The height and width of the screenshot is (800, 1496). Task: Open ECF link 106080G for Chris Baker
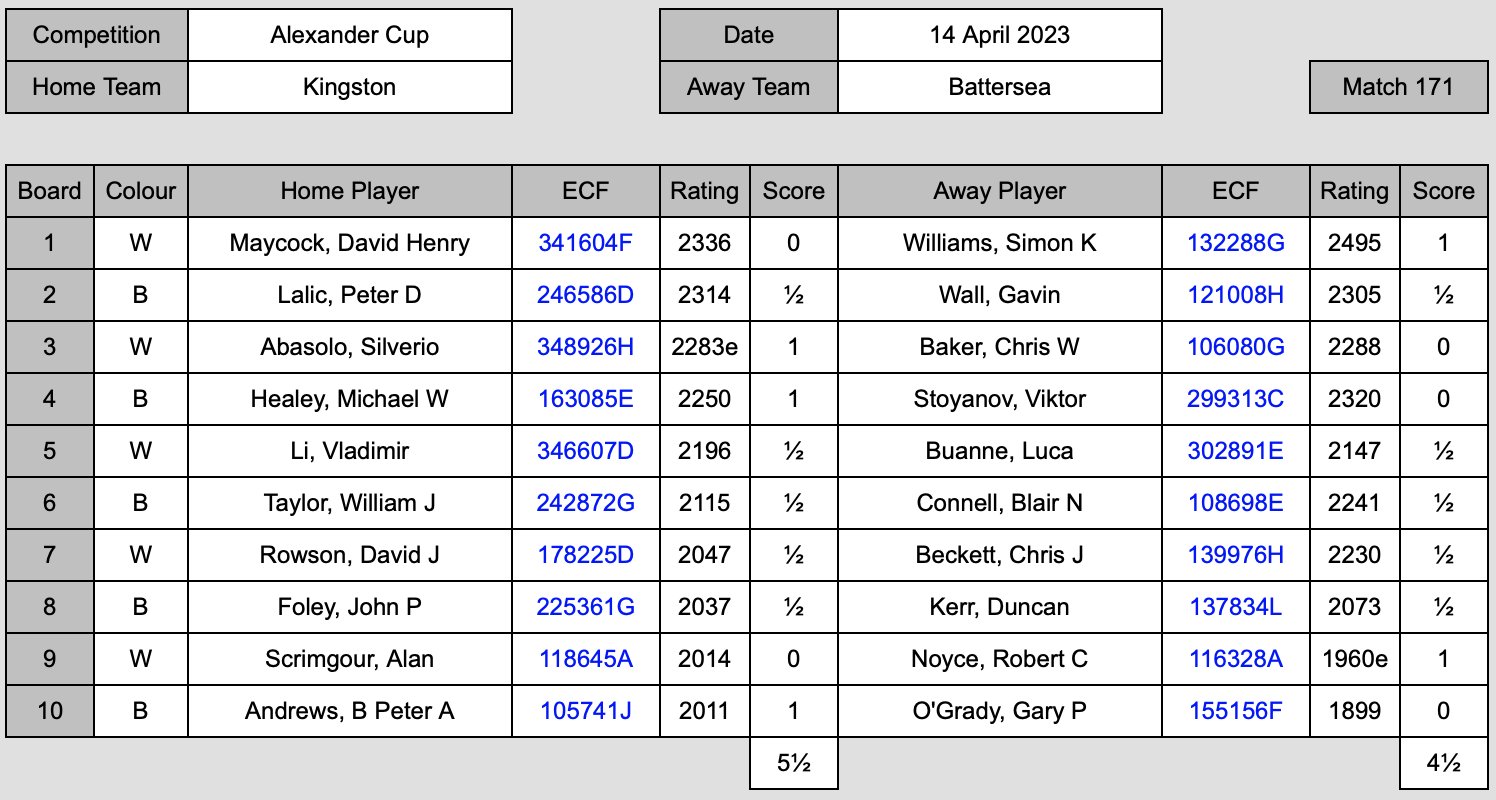coord(1236,347)
